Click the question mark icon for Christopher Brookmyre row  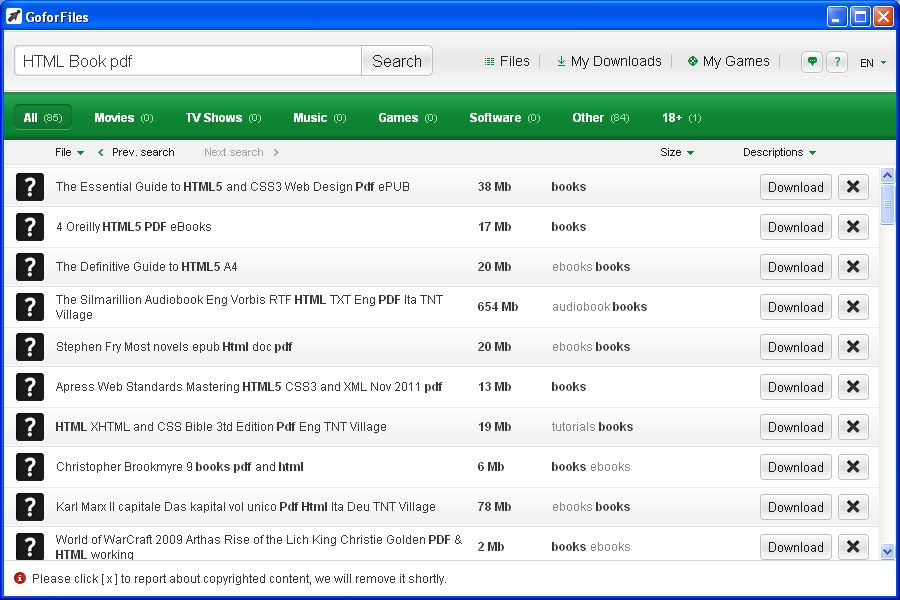30,467
